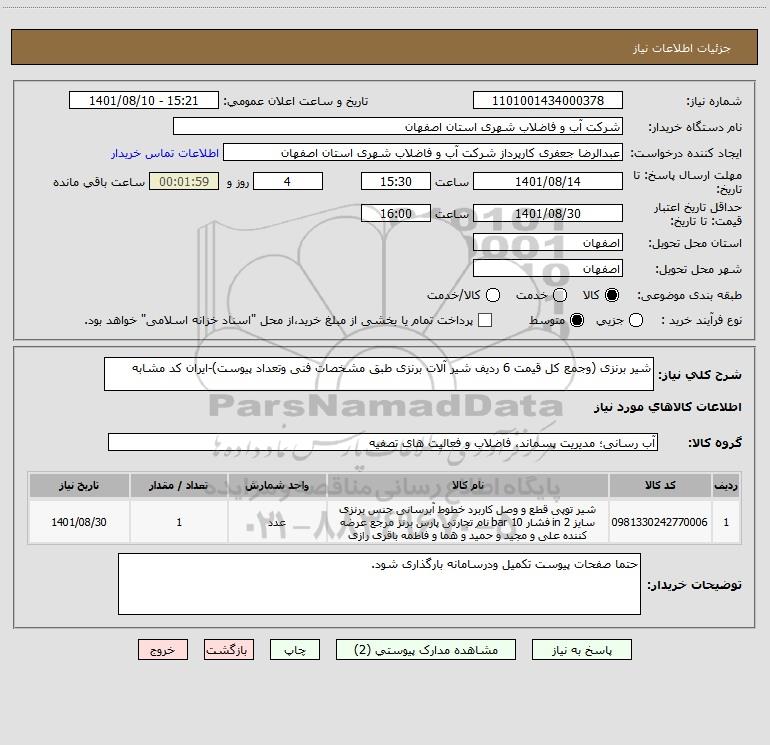Image resolution: width=770 pixels, height=745 pixels.
Task: Click the table date cell 1401/08/30
Action: tap(79, 522)
